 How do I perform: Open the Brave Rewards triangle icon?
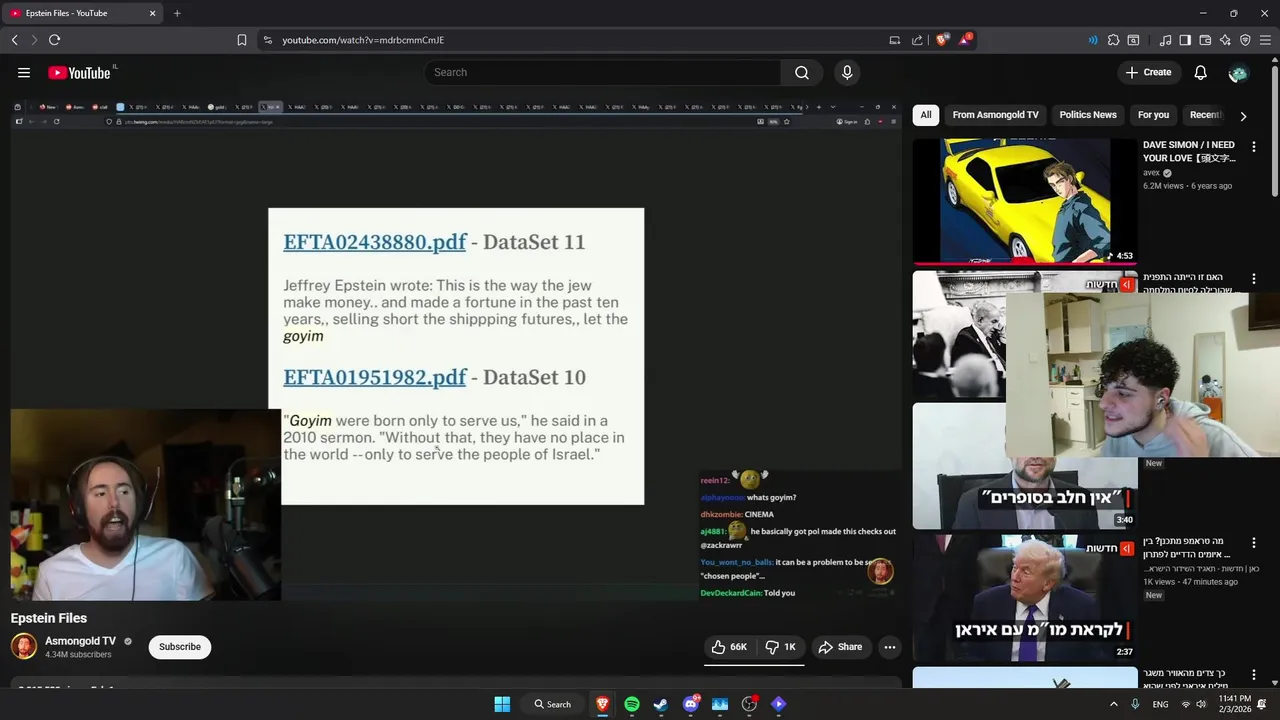pos(965,40)
